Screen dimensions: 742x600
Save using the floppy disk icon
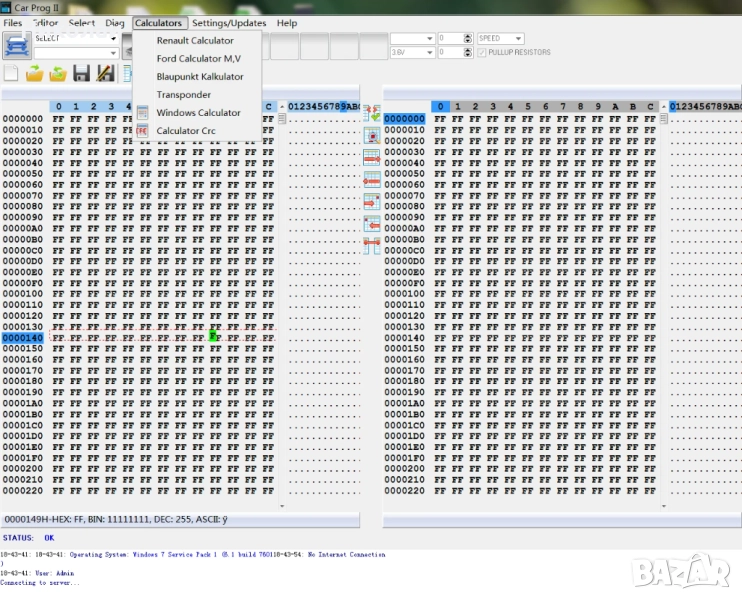coord(81,73)
